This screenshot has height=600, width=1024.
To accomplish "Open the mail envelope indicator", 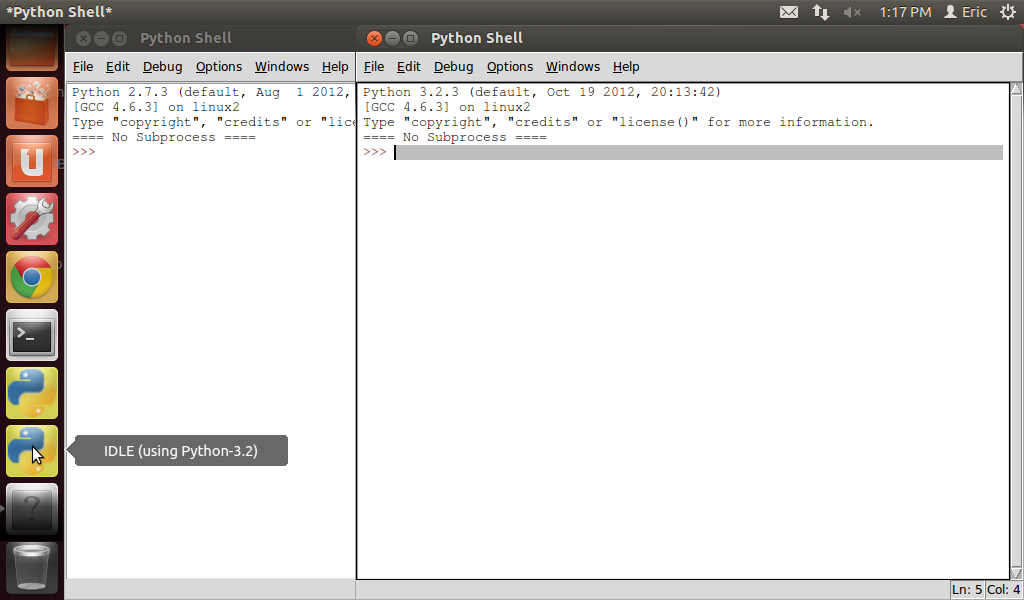I will [789, 12].
